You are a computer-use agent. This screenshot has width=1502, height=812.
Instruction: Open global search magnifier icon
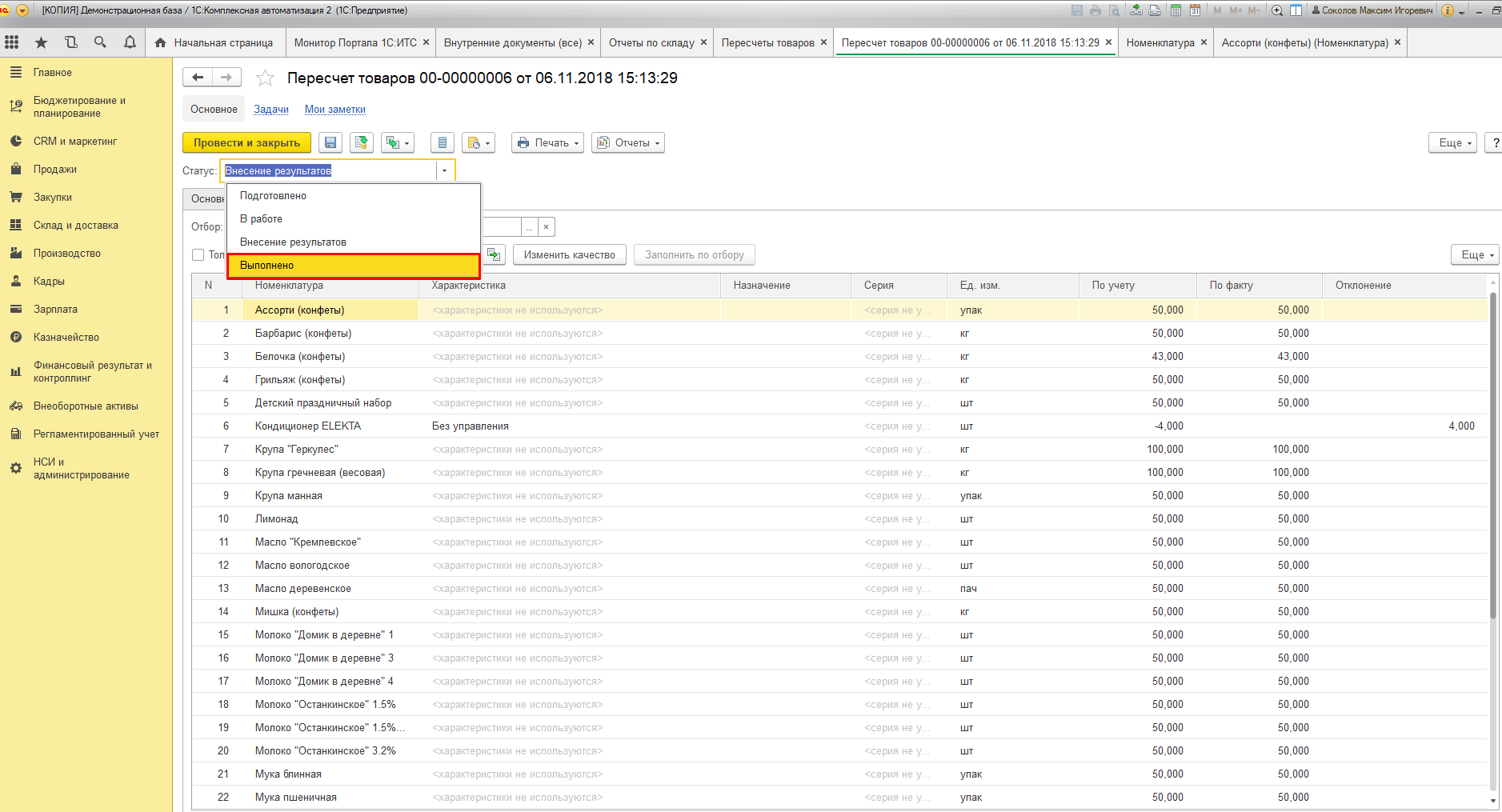click(100, 42)
